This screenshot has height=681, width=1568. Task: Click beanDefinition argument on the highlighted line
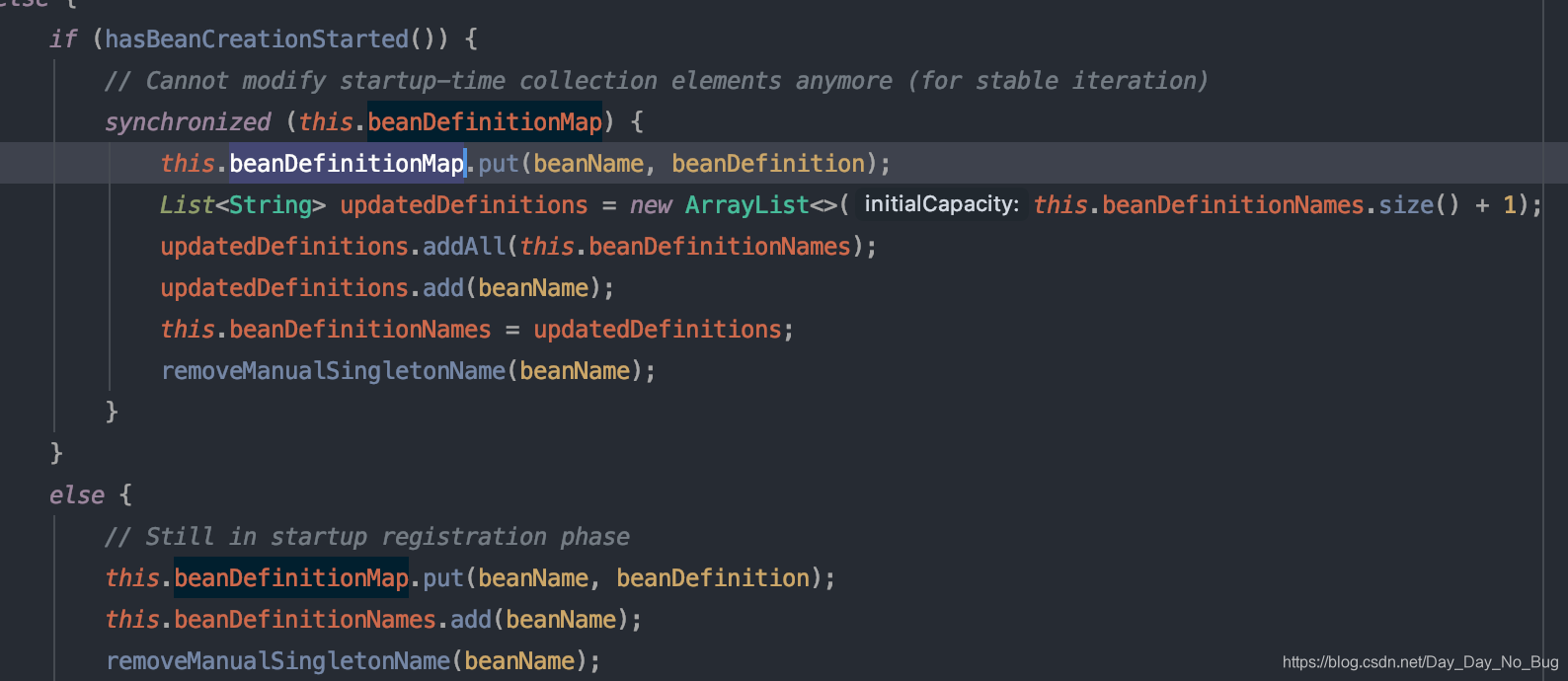tap(768, 164)
